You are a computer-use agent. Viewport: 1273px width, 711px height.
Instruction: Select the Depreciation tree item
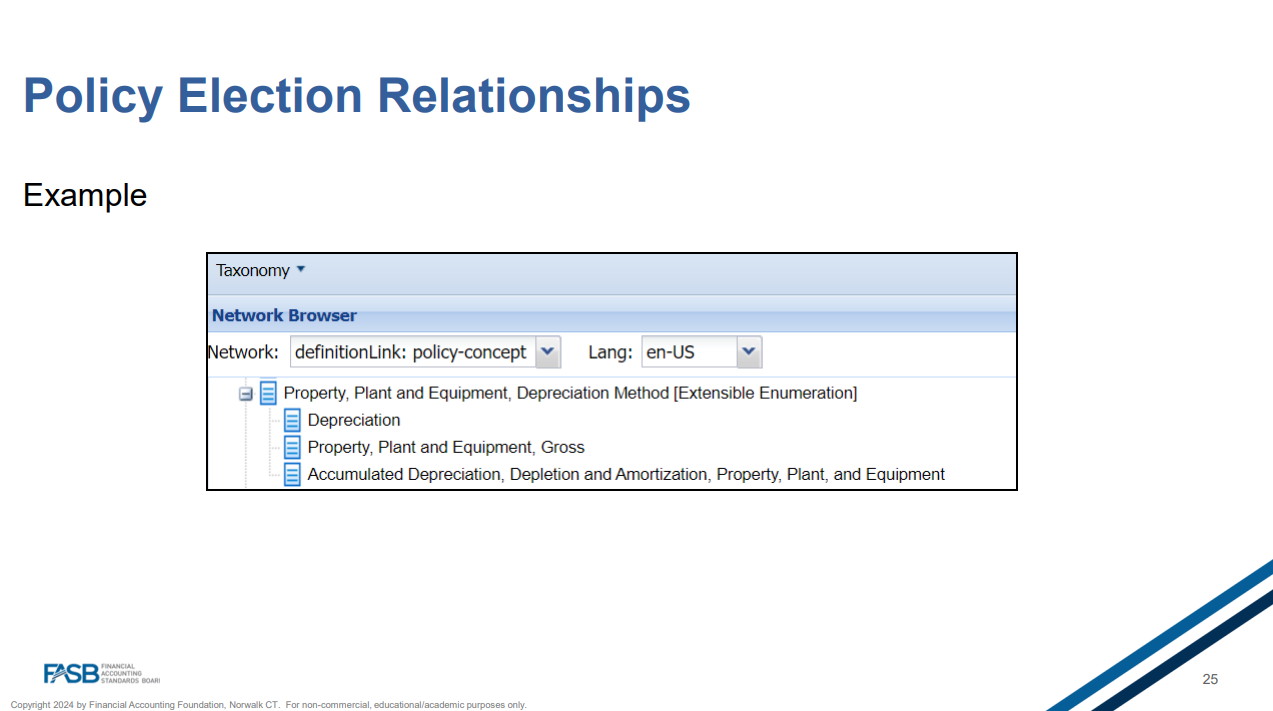[354, 420]
